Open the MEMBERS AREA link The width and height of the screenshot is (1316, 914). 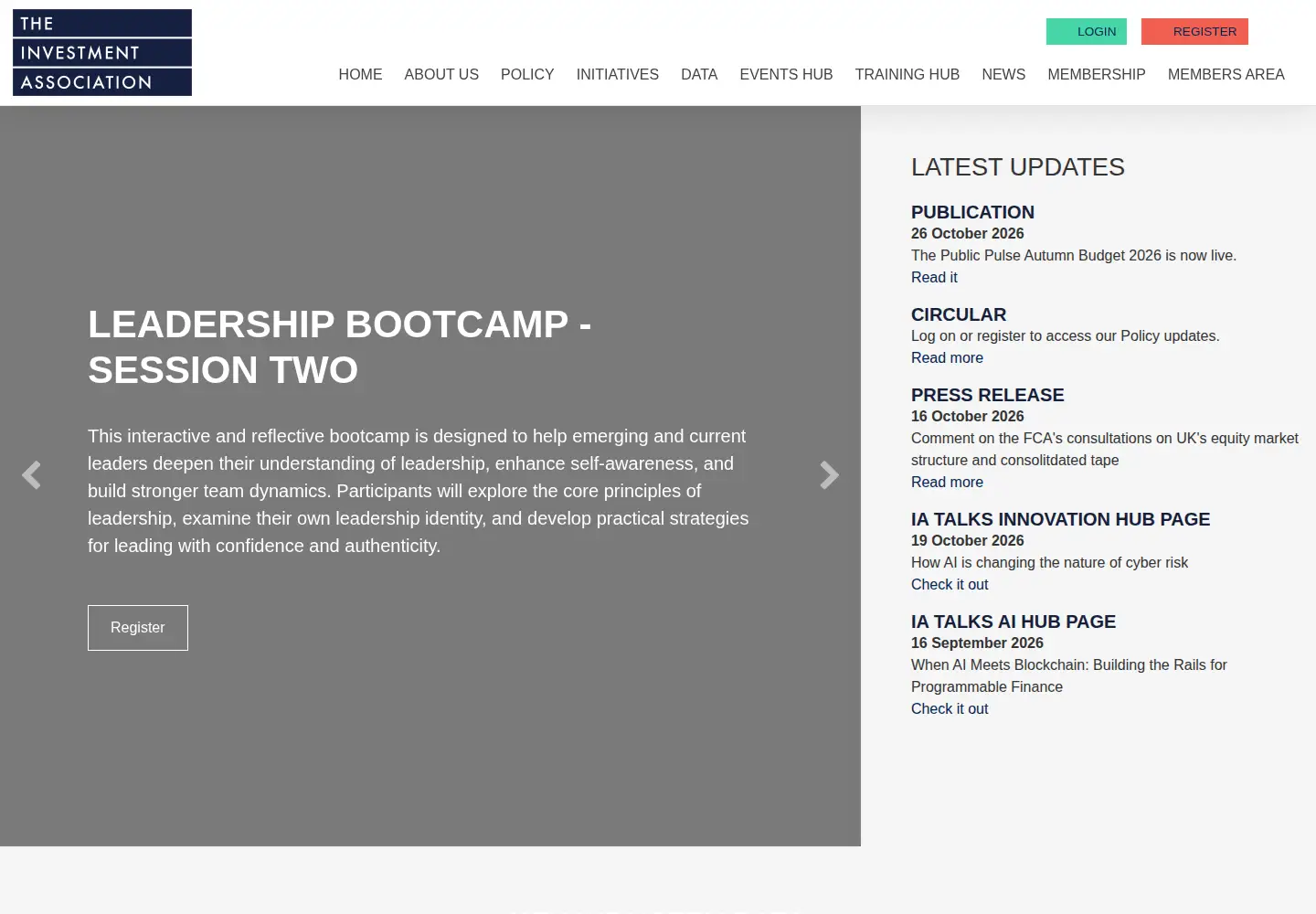tap(1226, 75)
